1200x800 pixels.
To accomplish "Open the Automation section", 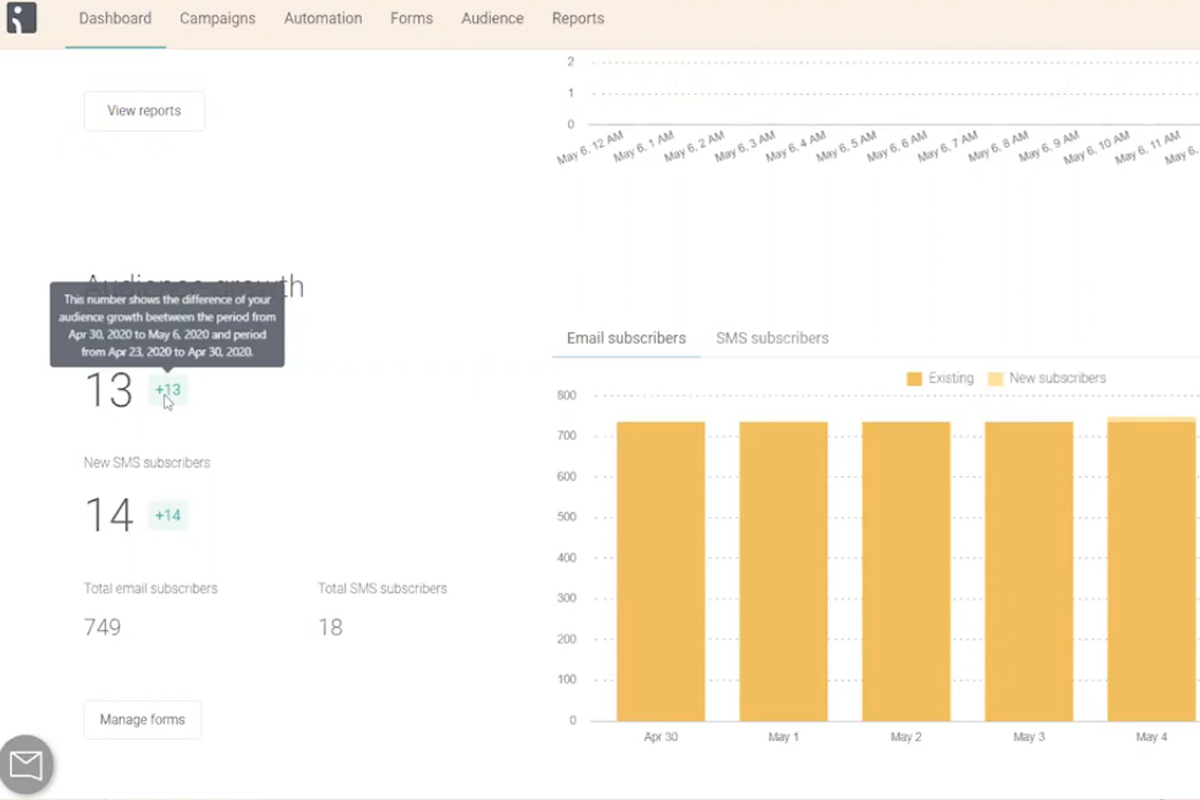I will click(x=323, y=18).
